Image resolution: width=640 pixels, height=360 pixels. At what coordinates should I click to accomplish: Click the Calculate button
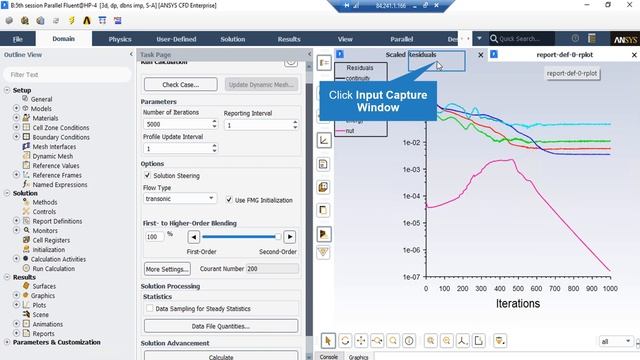[x=221, y=356]
